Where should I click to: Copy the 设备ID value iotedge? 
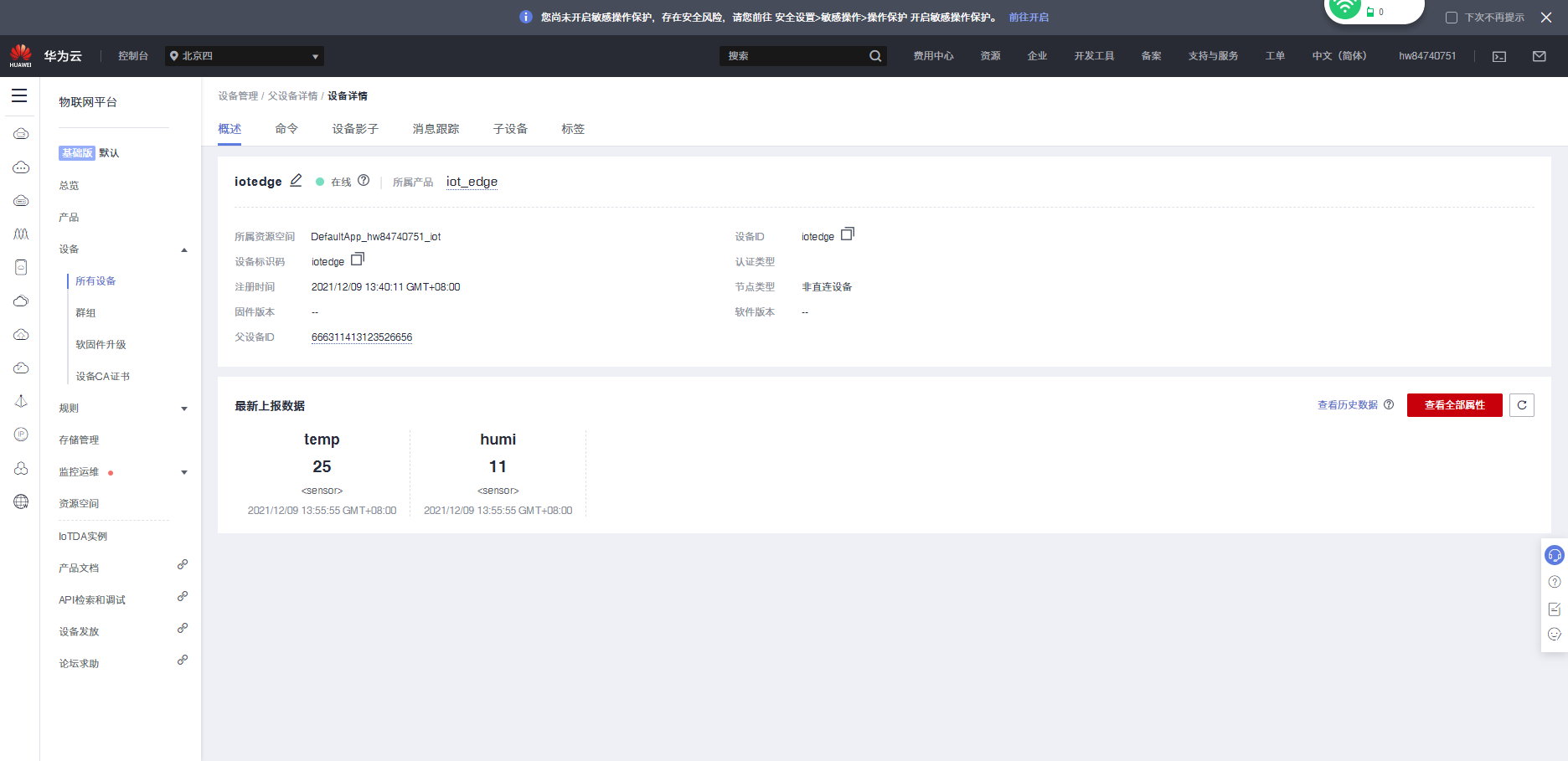(848, 234)
